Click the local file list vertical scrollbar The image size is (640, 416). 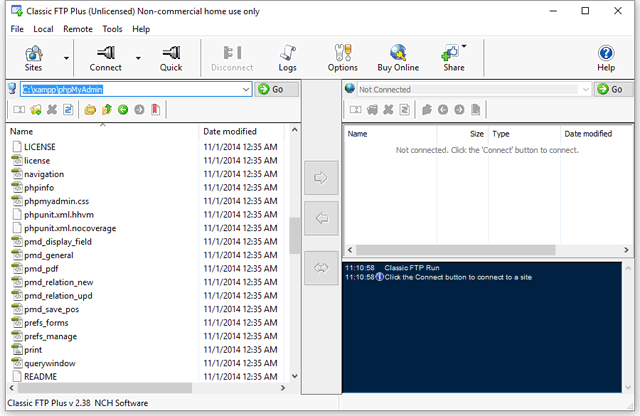(295, 236)
